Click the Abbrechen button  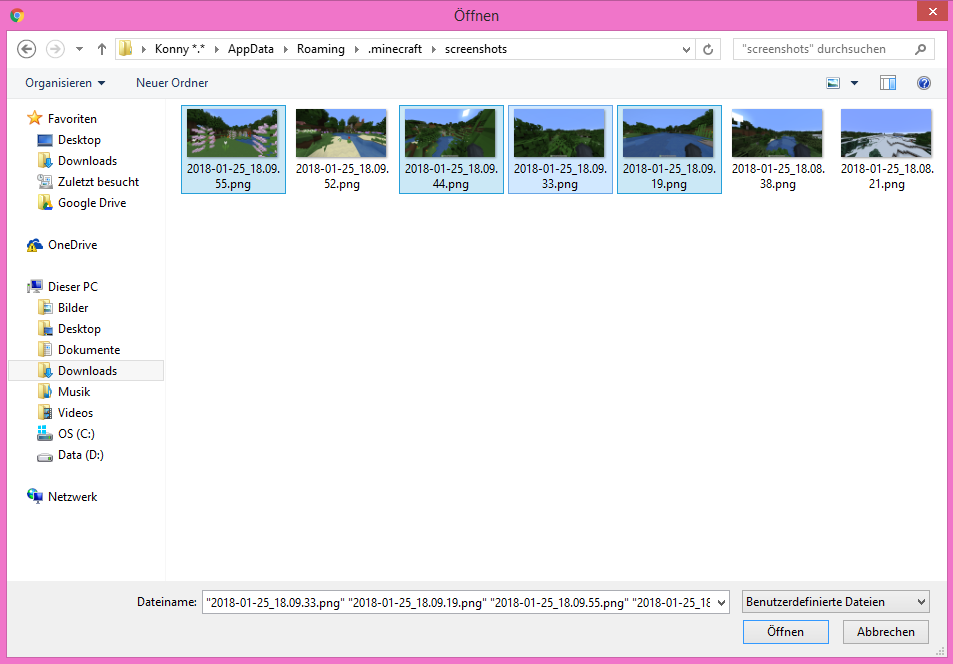click(886, 632)
